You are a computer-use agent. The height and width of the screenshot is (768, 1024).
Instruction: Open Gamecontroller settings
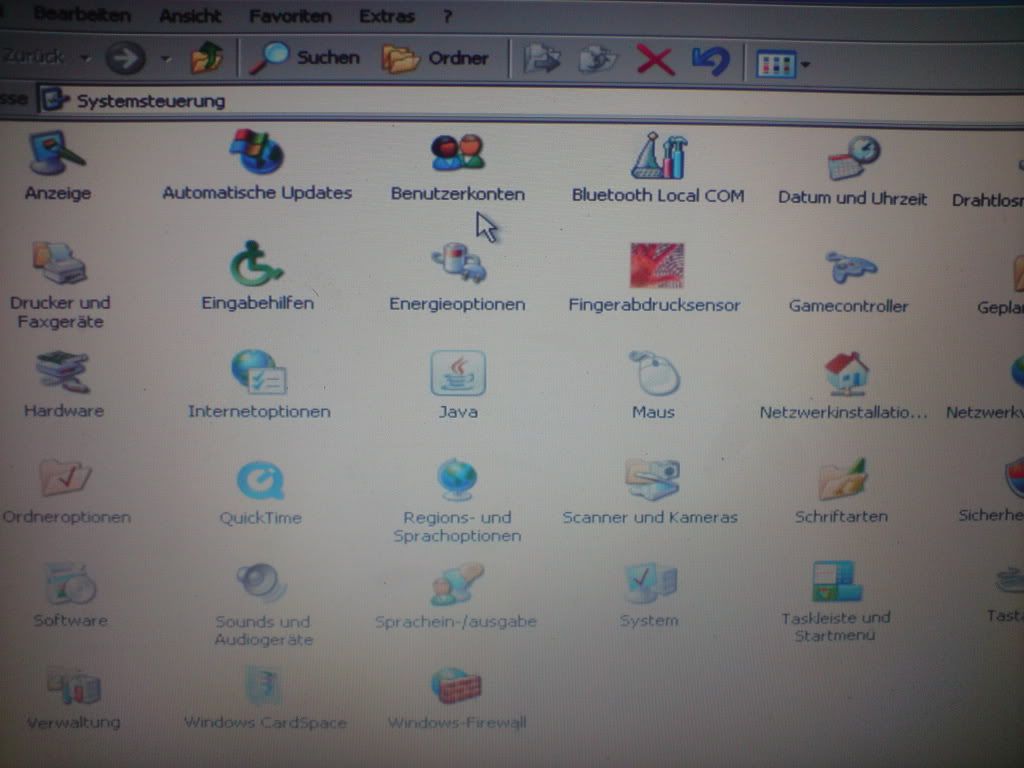pyautogui.click(x=848, y=280)
